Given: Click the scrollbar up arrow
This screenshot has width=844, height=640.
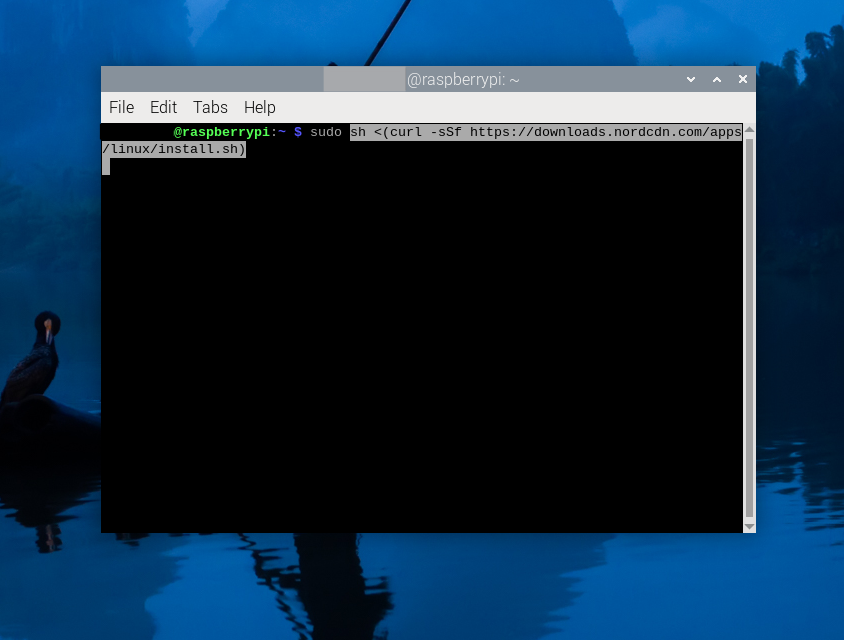Looking at the screenshot, I should point(749,130).
